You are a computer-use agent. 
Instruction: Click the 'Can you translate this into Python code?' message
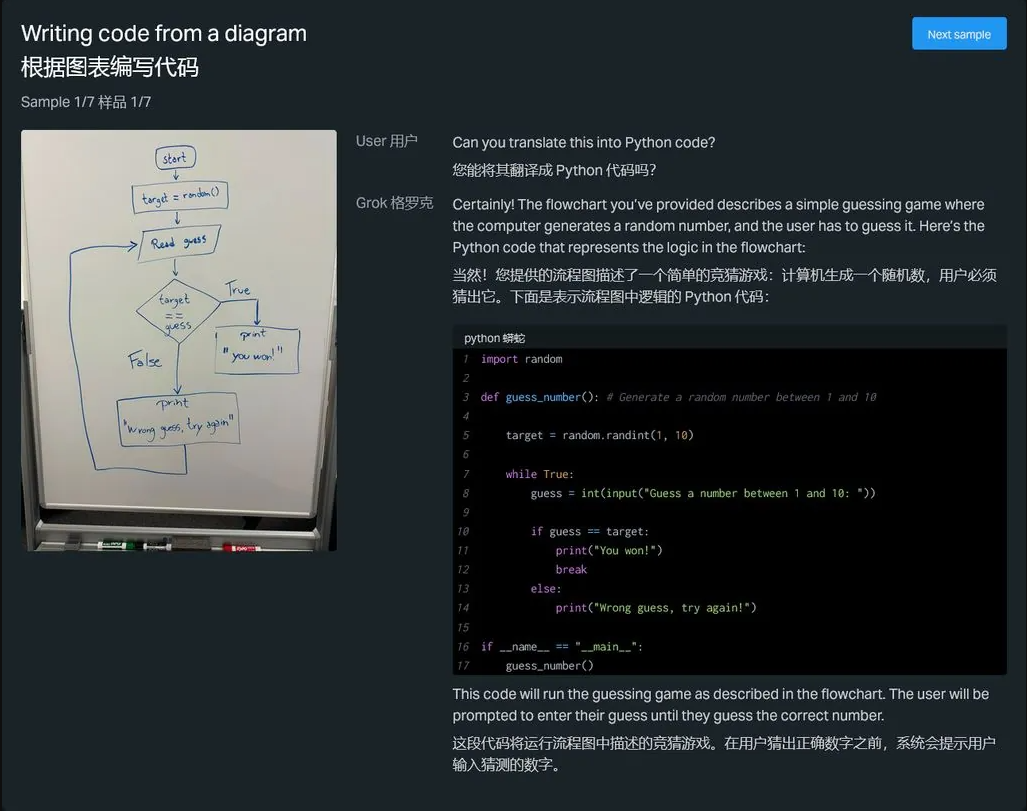pyautogui.click(x=583, y=142)
